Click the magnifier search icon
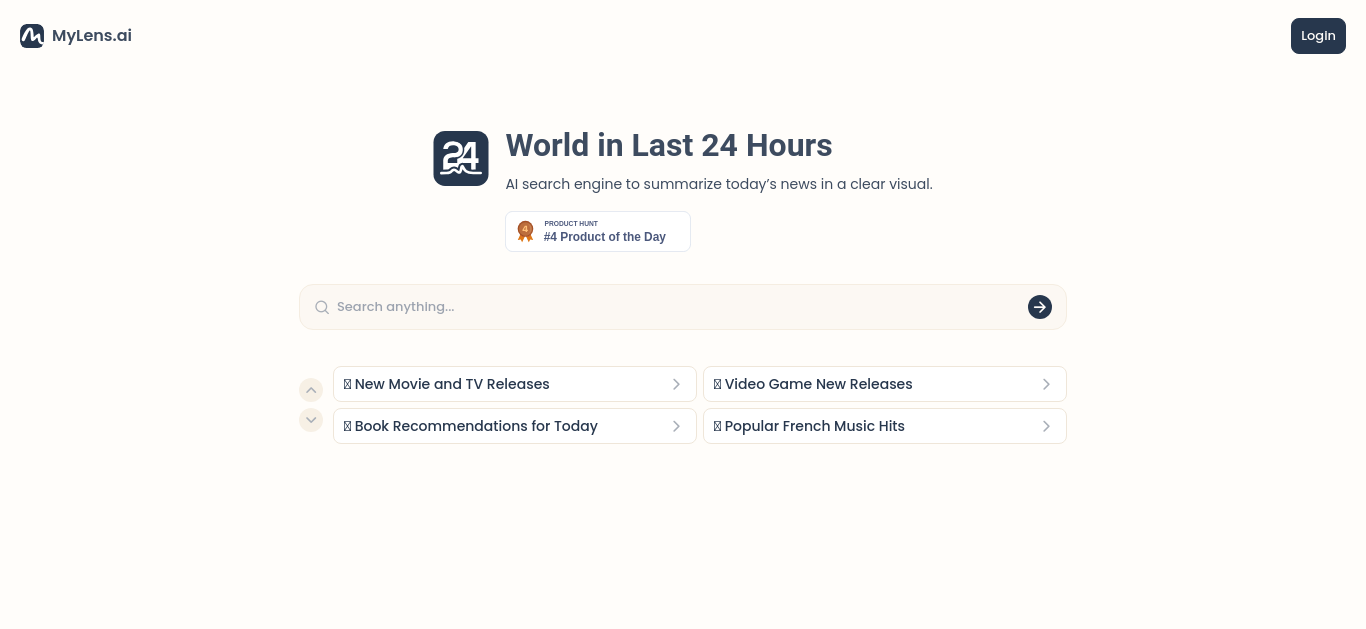 point(322,307)
